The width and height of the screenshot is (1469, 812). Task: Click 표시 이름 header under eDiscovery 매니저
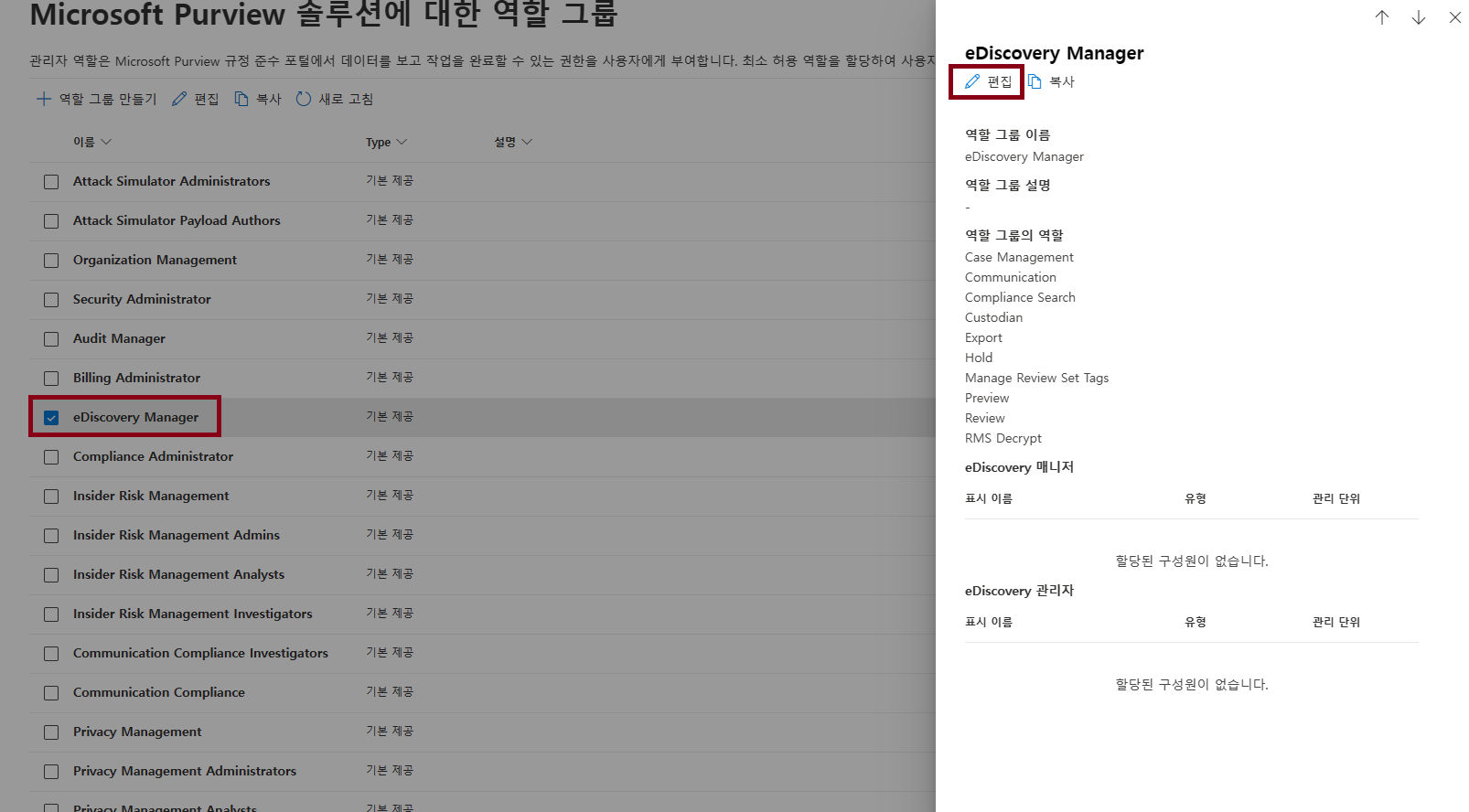pyautogui.click(x=989, y=498)
